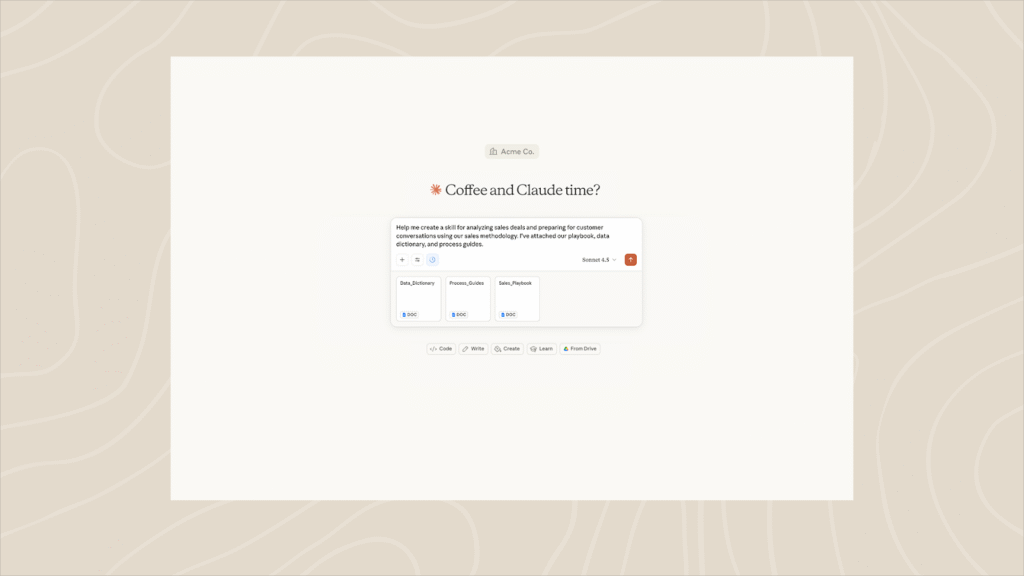Screen dimensions: 1024x576
Task: Choose the Learn suggestion chip
Action: [541, 349]
